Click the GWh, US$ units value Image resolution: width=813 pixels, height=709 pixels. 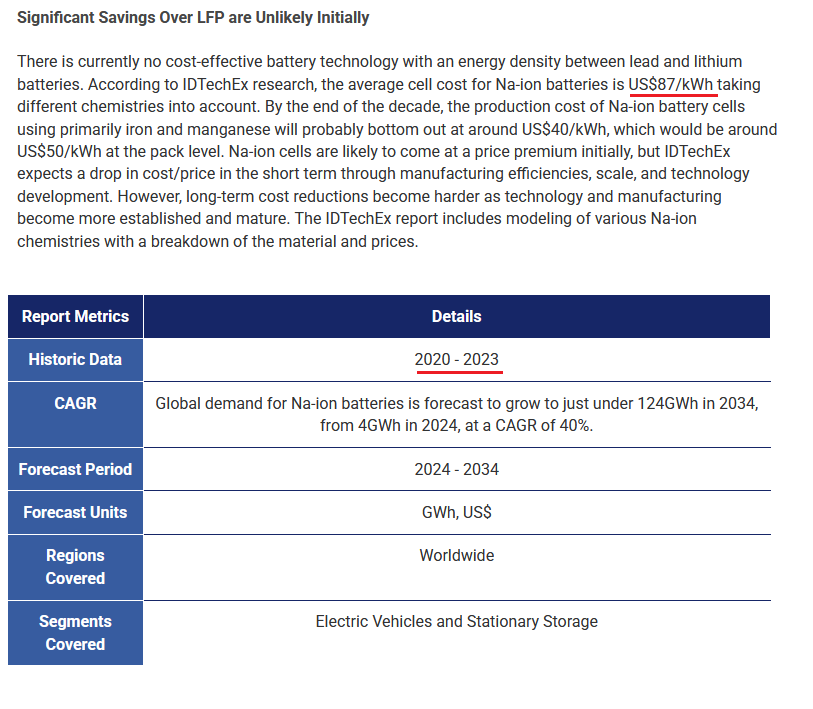[457, 512]
